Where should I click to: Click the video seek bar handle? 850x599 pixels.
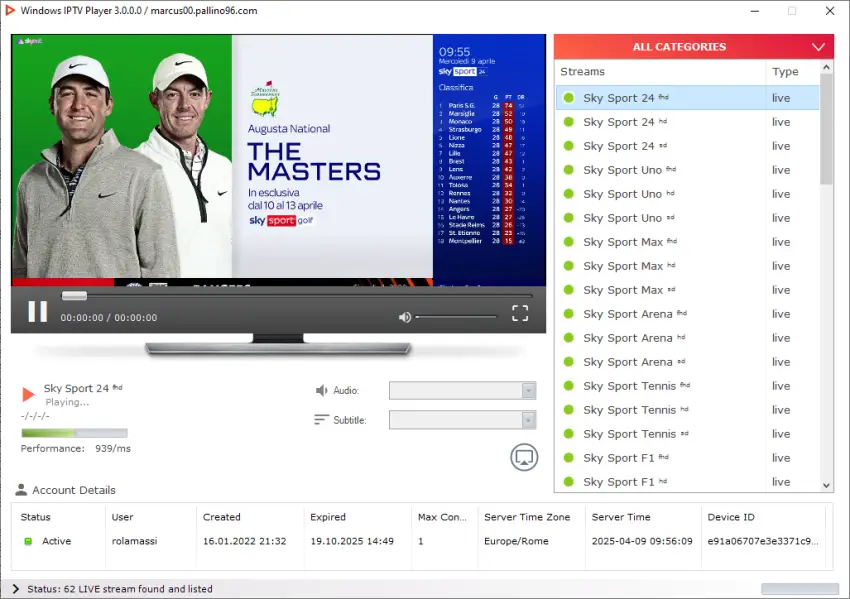(x=74, y=295)
